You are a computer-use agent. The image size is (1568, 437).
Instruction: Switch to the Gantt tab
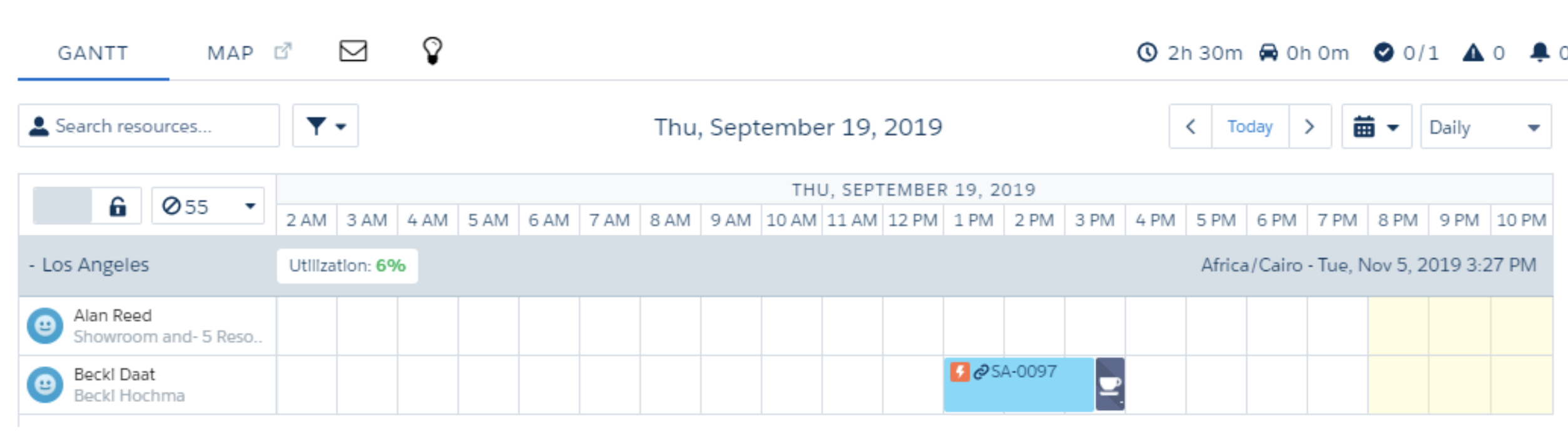[93, 53]
